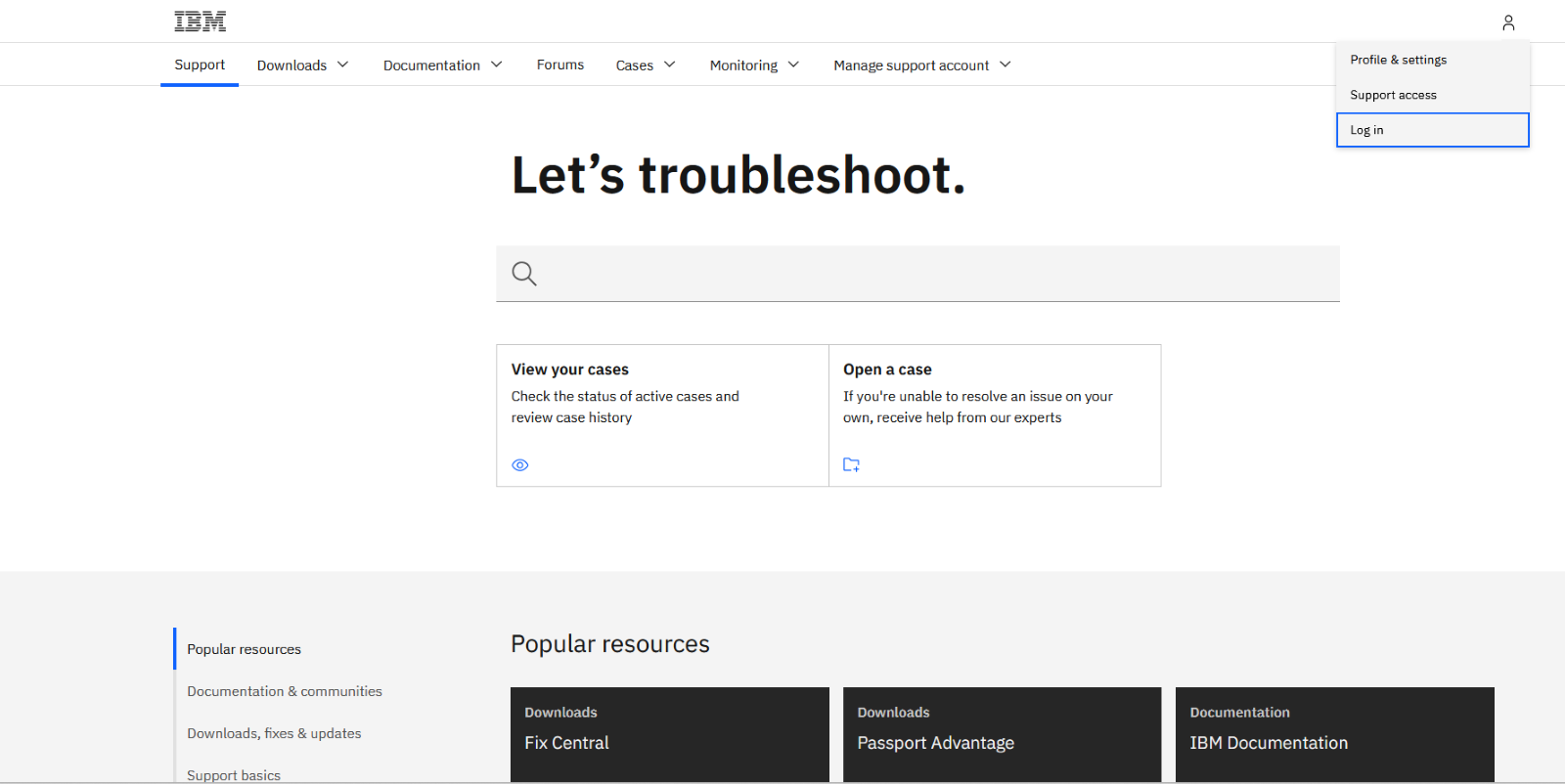This screenshot has width=1565, height=784.
Task: Open the View your cases card
Action: coord(662,415)
